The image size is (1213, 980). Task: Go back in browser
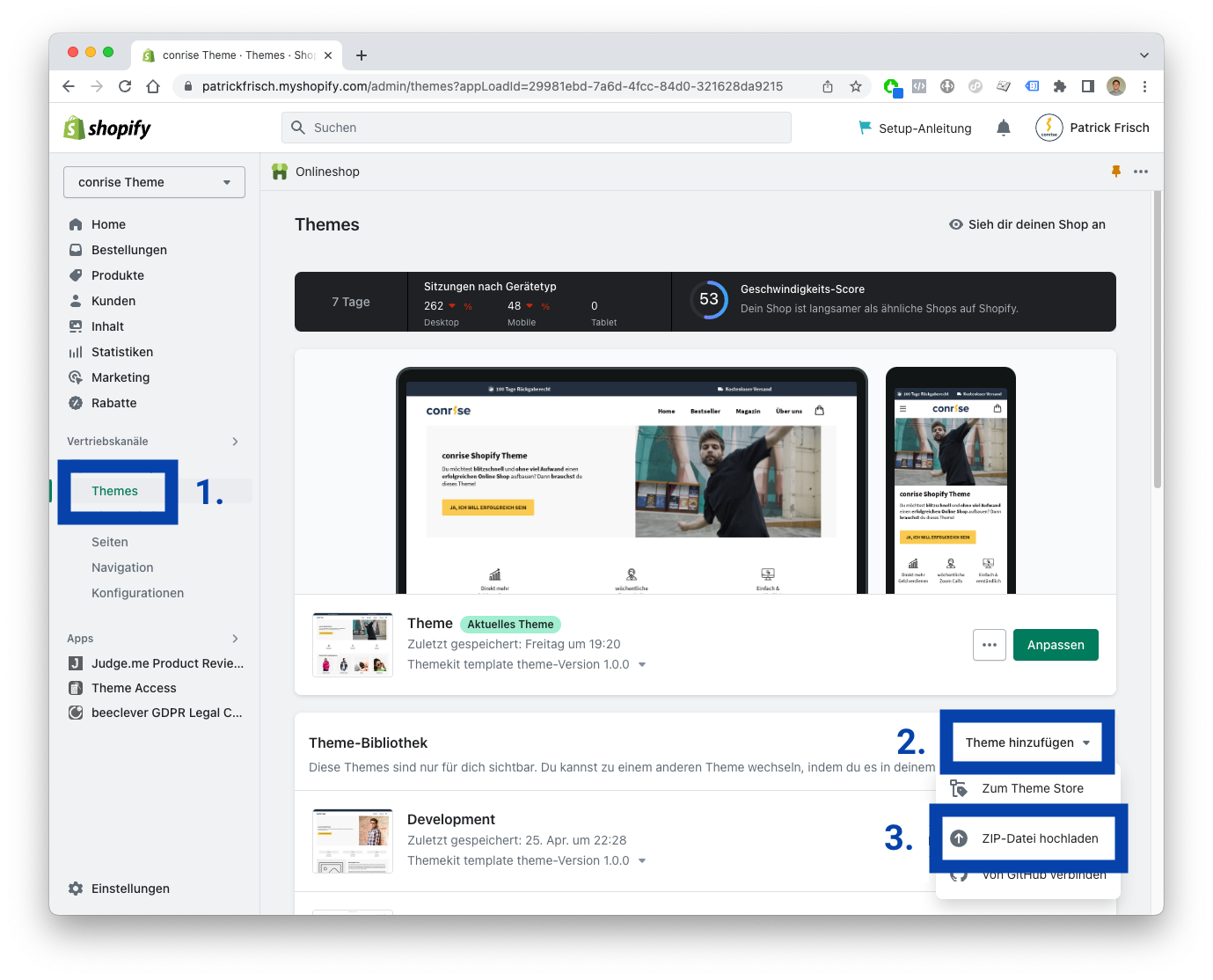point(69,86)
